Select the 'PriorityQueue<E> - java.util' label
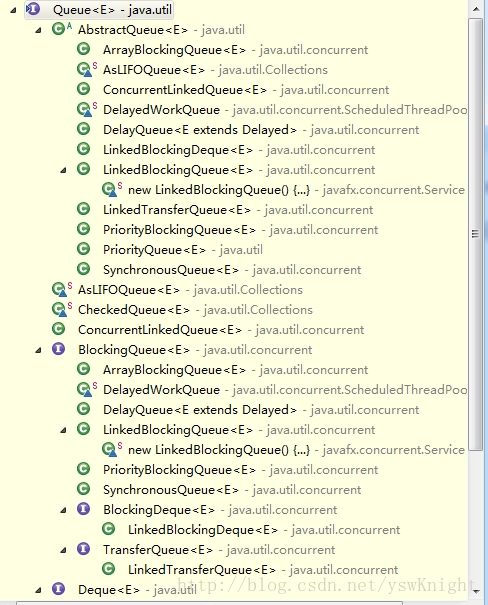This screenshot has height=605, width=488. click(x=183, y=250)
